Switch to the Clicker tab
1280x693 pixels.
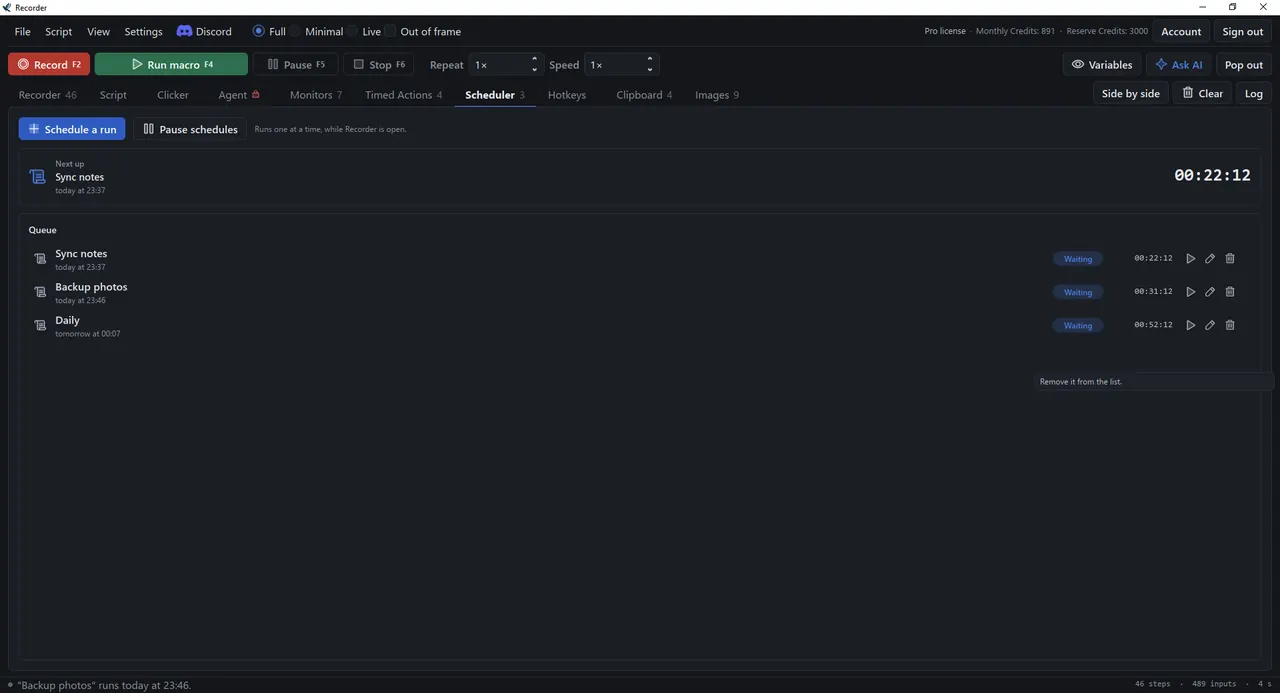[x=173, y=95]
